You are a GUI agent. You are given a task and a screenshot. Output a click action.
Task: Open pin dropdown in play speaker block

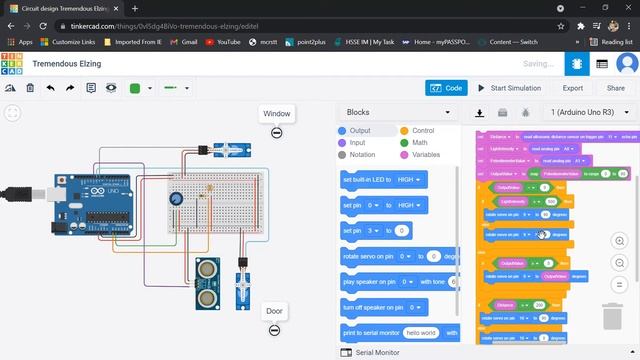408,282
